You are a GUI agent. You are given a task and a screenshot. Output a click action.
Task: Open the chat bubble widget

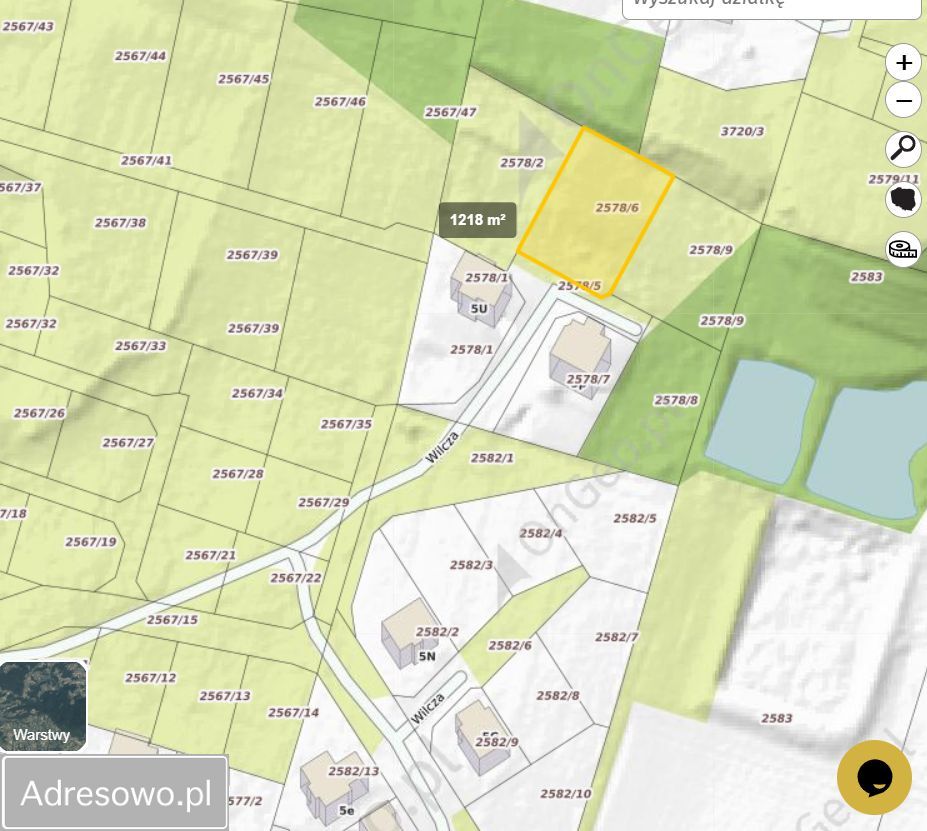point(874,777)
